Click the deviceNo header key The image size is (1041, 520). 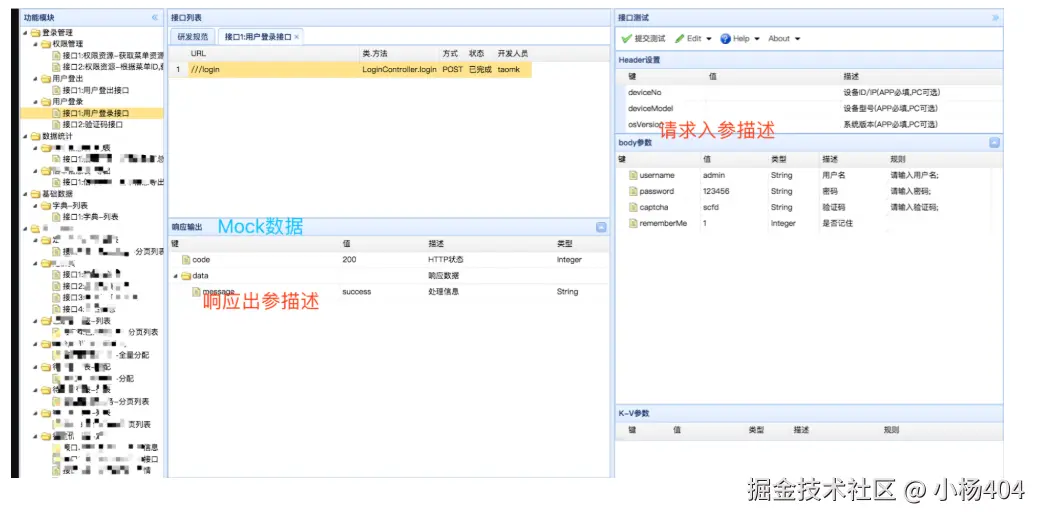(645, 92)
